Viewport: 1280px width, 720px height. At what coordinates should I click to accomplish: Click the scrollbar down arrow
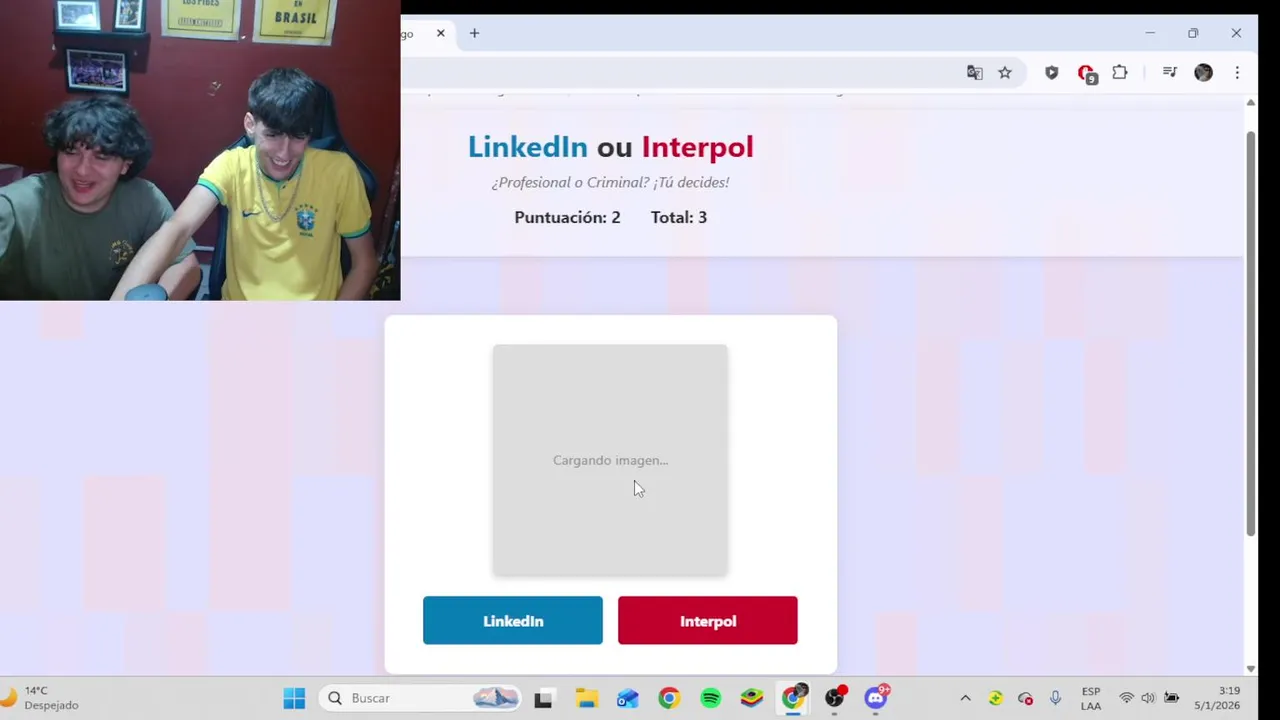(1250, 668)
